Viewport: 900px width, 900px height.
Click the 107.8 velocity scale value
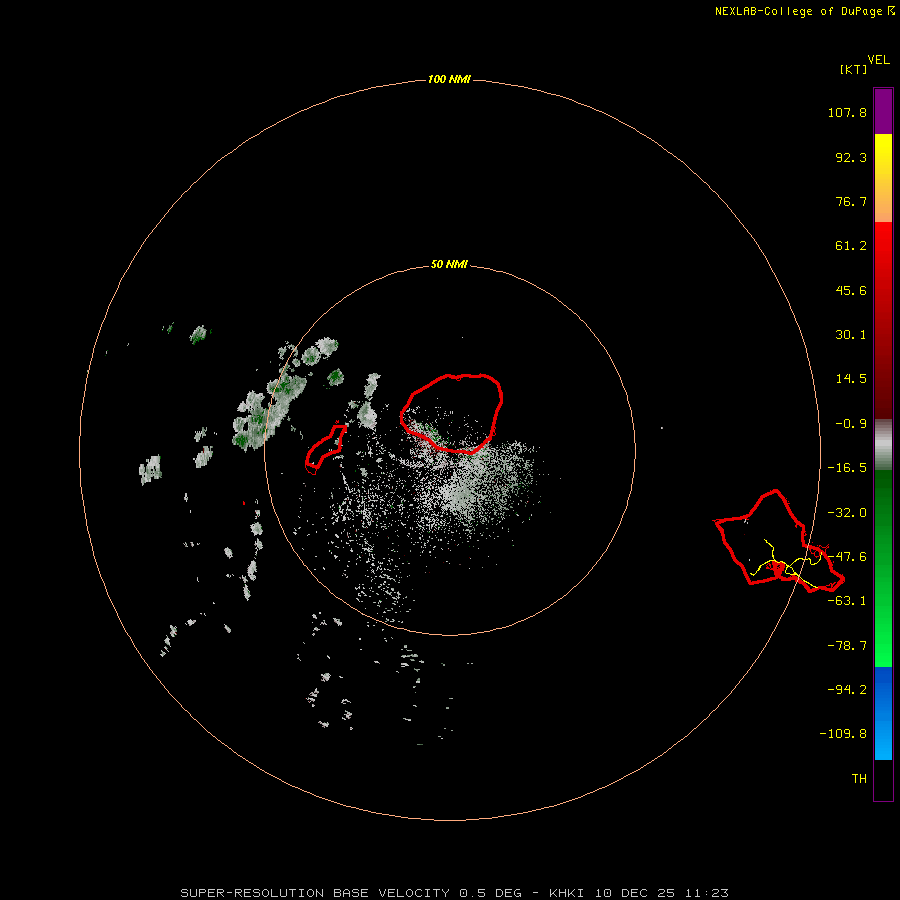pyautogui.click(x=847, y=112)
